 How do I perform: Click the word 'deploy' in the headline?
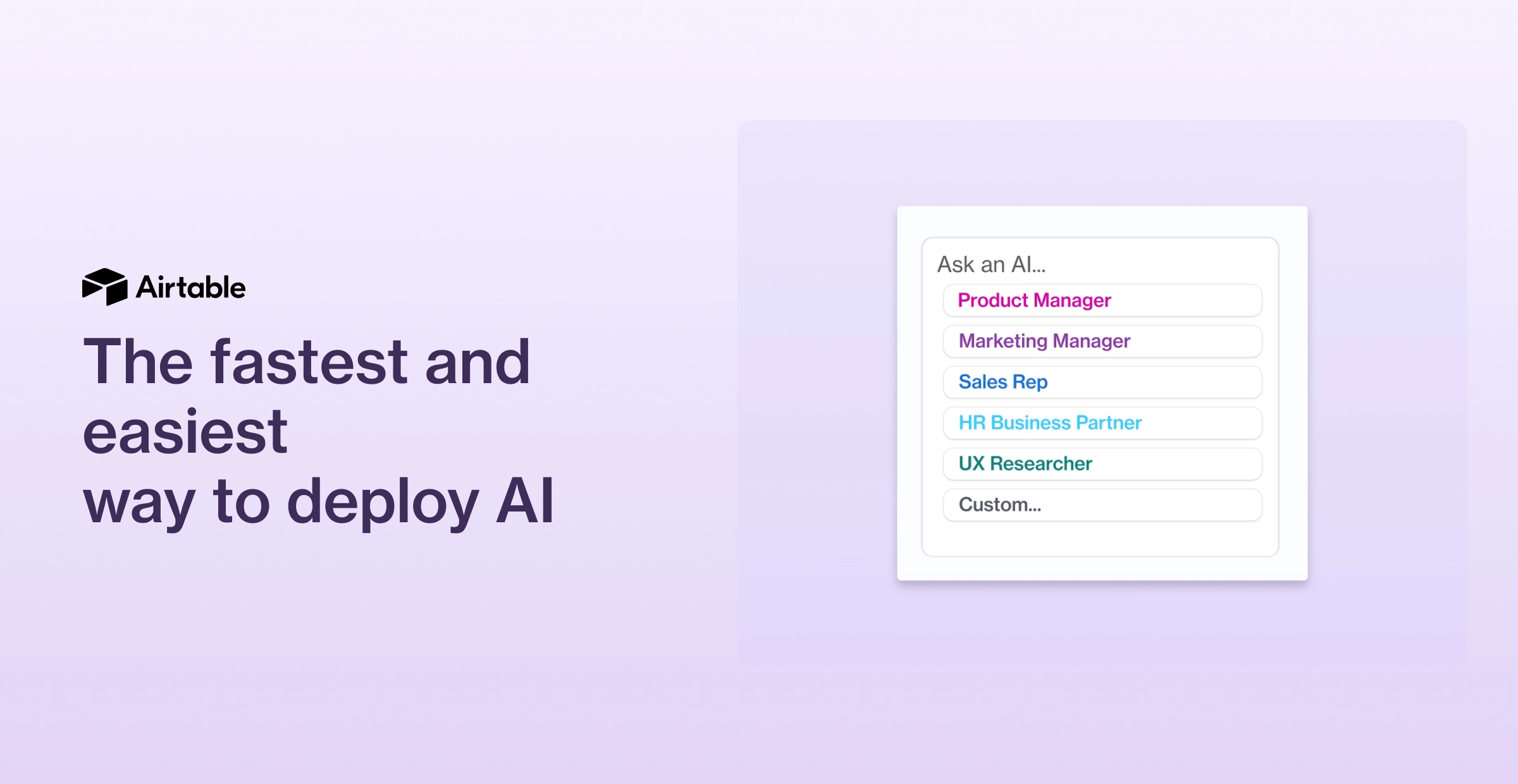pyautogui.click(x=383, y=503)
